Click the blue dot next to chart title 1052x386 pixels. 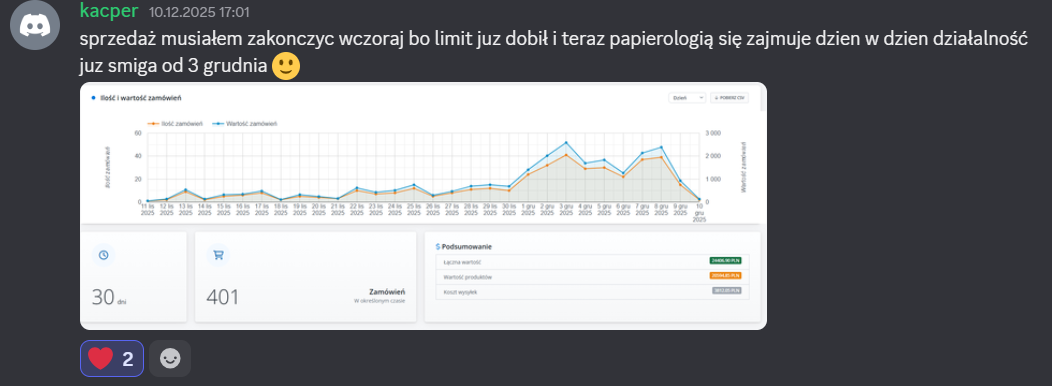click(93, 98)
